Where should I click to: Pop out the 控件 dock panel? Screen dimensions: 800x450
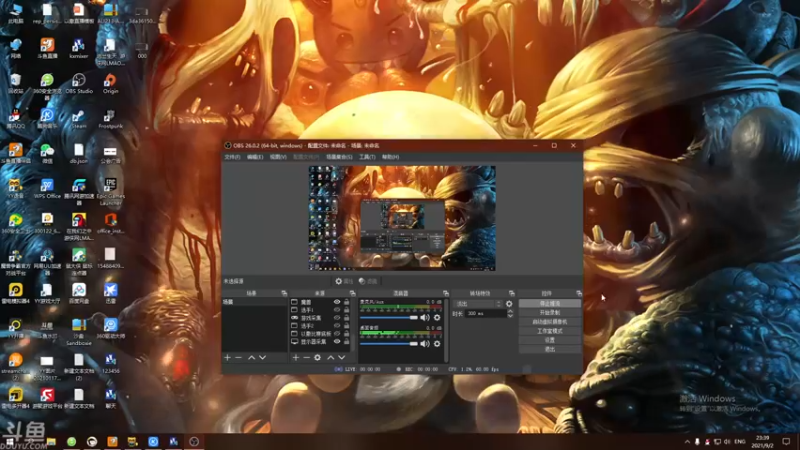pos(579,293)
